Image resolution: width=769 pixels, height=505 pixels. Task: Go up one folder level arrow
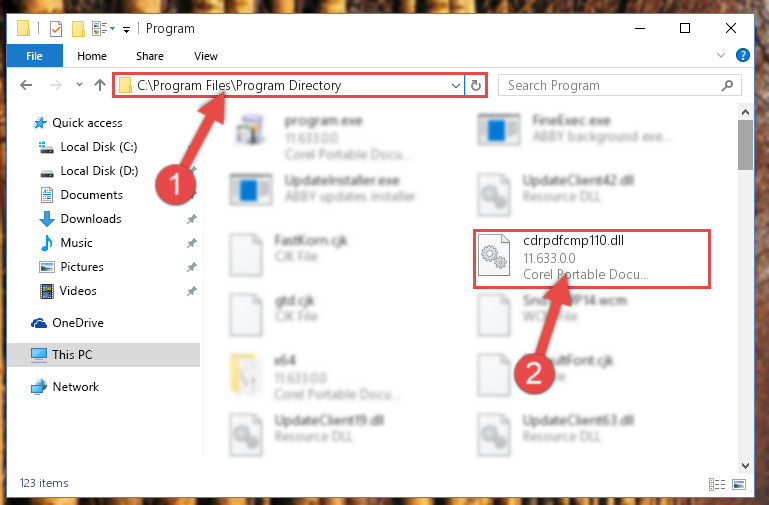coord(100,85)
